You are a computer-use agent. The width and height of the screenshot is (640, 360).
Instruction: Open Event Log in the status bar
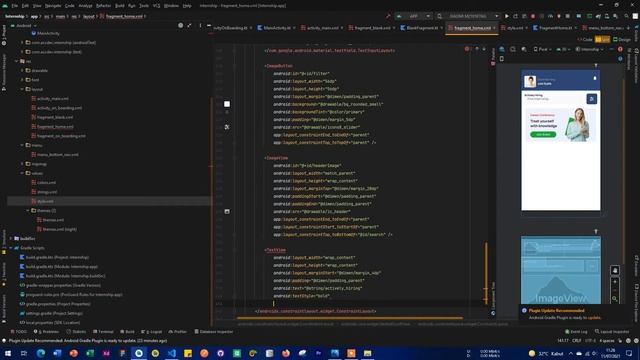(x=576, y=332)
